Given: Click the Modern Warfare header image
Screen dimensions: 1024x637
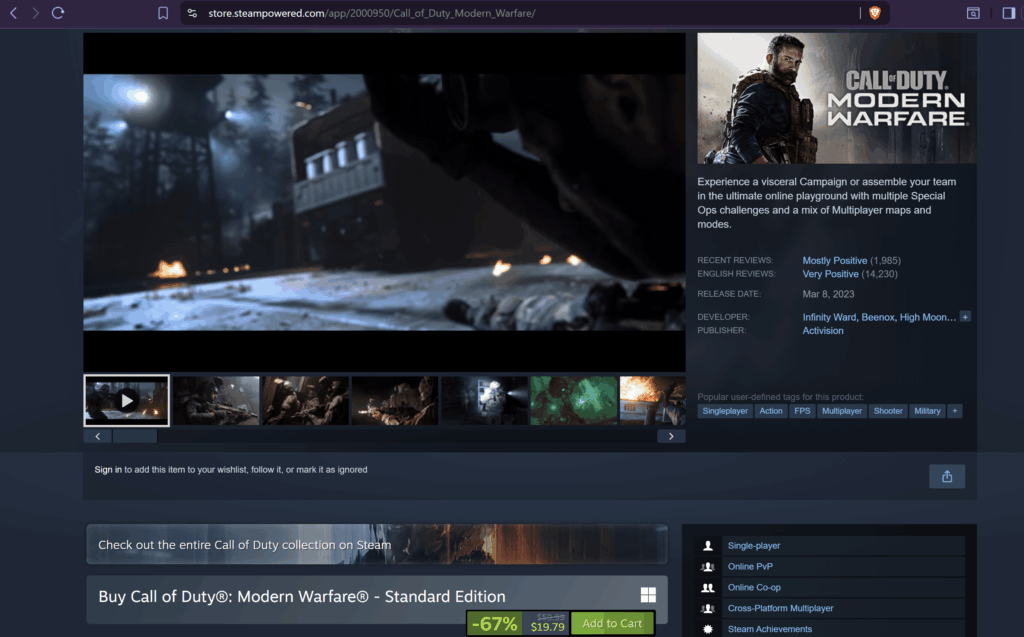Looking at the screenshot, I should tap(837, 98).
